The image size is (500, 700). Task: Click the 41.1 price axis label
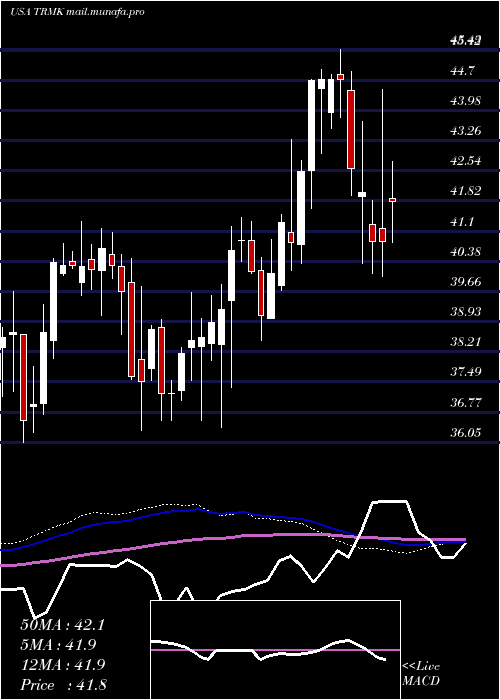point(462,221)
